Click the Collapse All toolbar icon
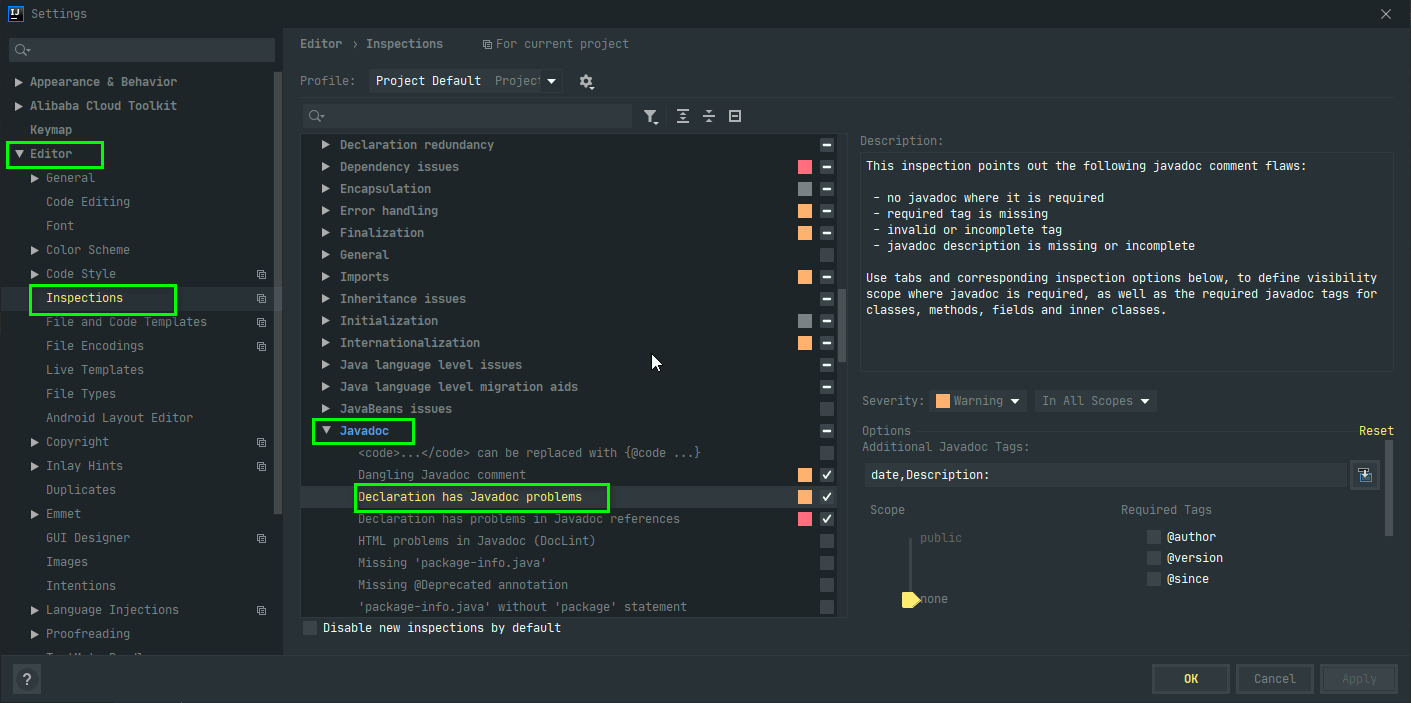Image resolution: width=1411 pixels, height=703 pixels. coord(709,116)
